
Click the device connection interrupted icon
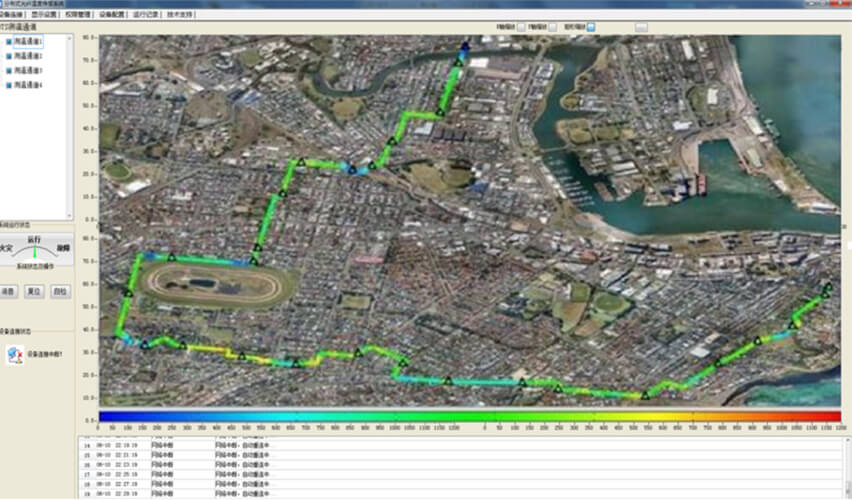15,354
